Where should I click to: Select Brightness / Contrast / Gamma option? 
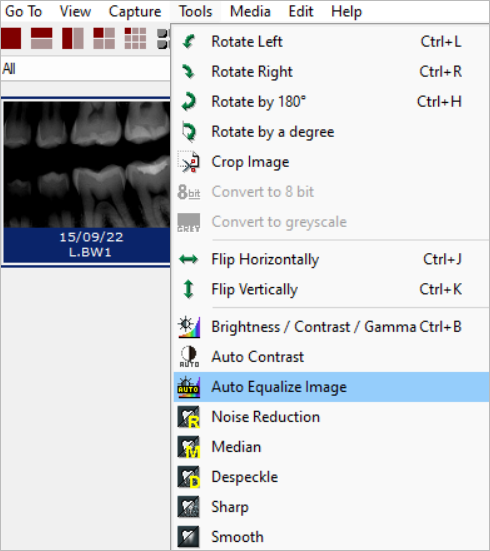331,327
